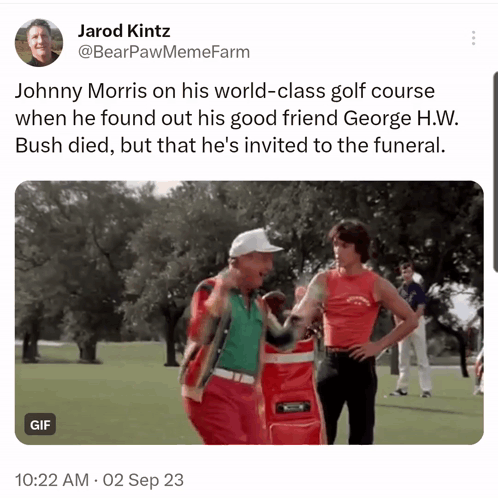498x498 pixels.
Task: Open Jarod Kintz's profile avatar
Action: (x=39, y=42)
